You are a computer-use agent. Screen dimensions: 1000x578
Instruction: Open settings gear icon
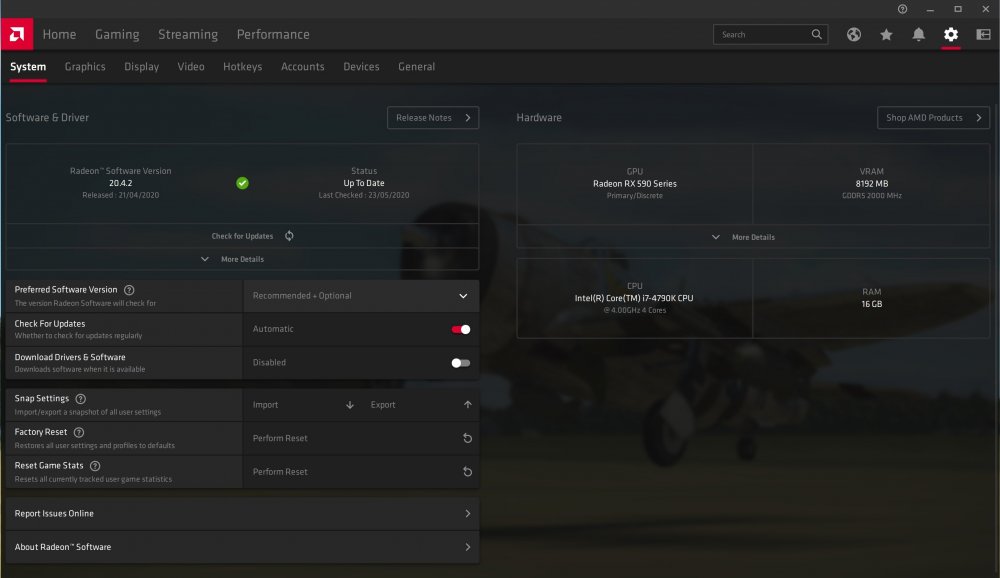[x=950, y=34]
